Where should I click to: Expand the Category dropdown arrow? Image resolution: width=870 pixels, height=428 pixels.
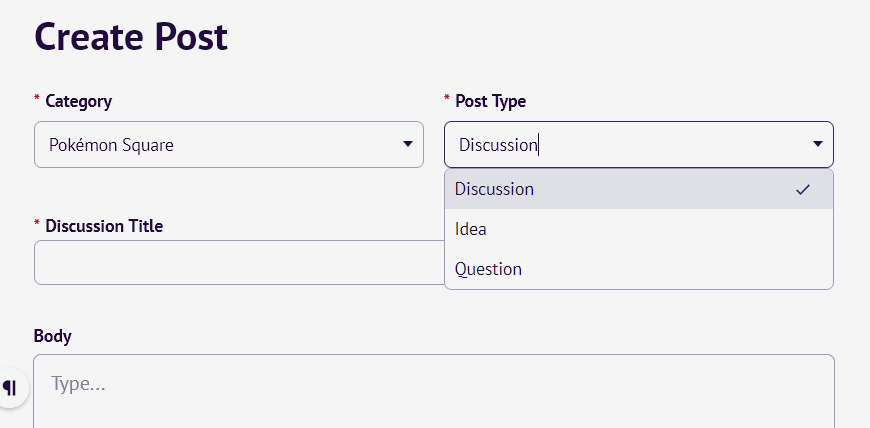pos(408,144)
